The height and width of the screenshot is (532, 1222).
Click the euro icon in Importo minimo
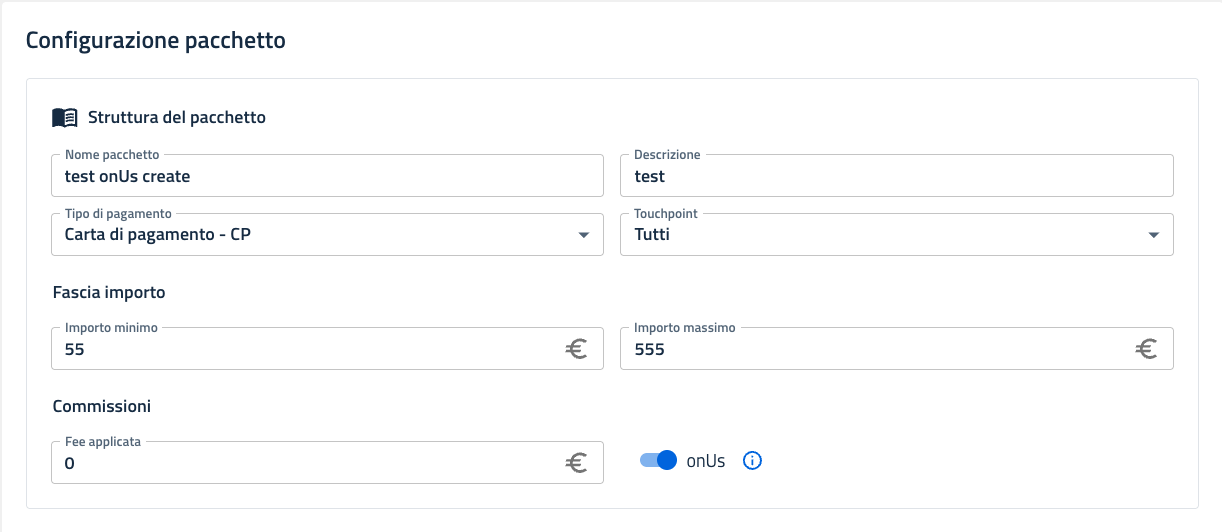click(x=576, y=349)
